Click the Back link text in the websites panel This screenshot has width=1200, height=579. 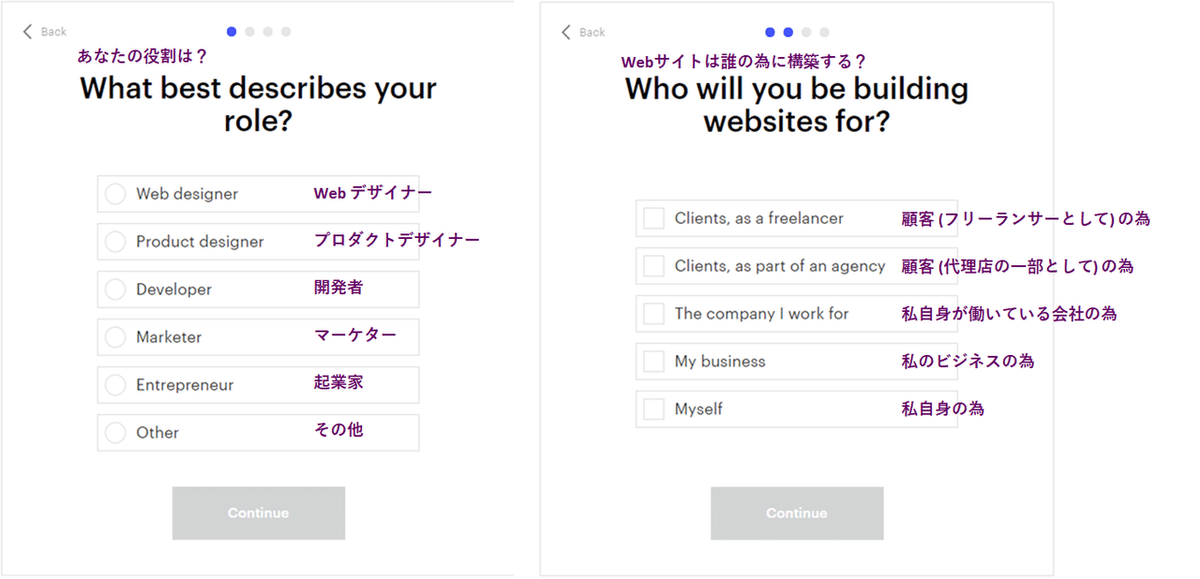[593, 33]
